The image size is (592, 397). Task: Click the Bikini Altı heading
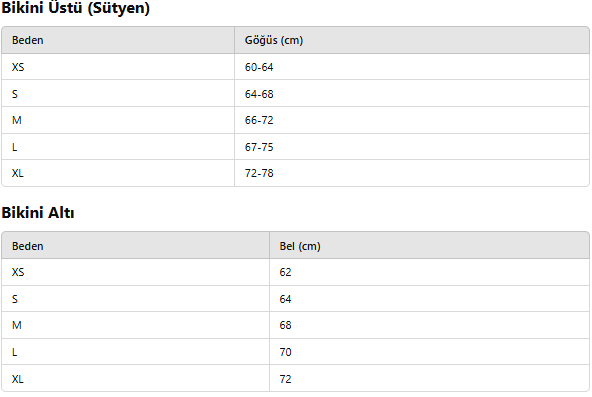38,213
